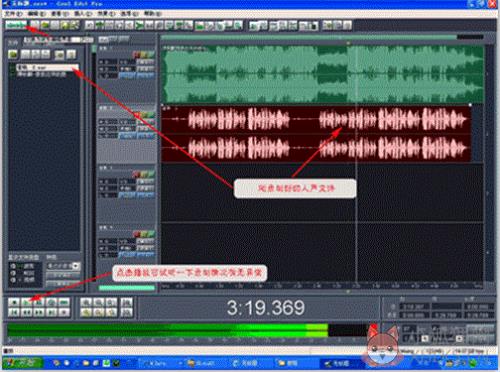
Task: Click the Play to End transport button
Action: pos(51,302)
